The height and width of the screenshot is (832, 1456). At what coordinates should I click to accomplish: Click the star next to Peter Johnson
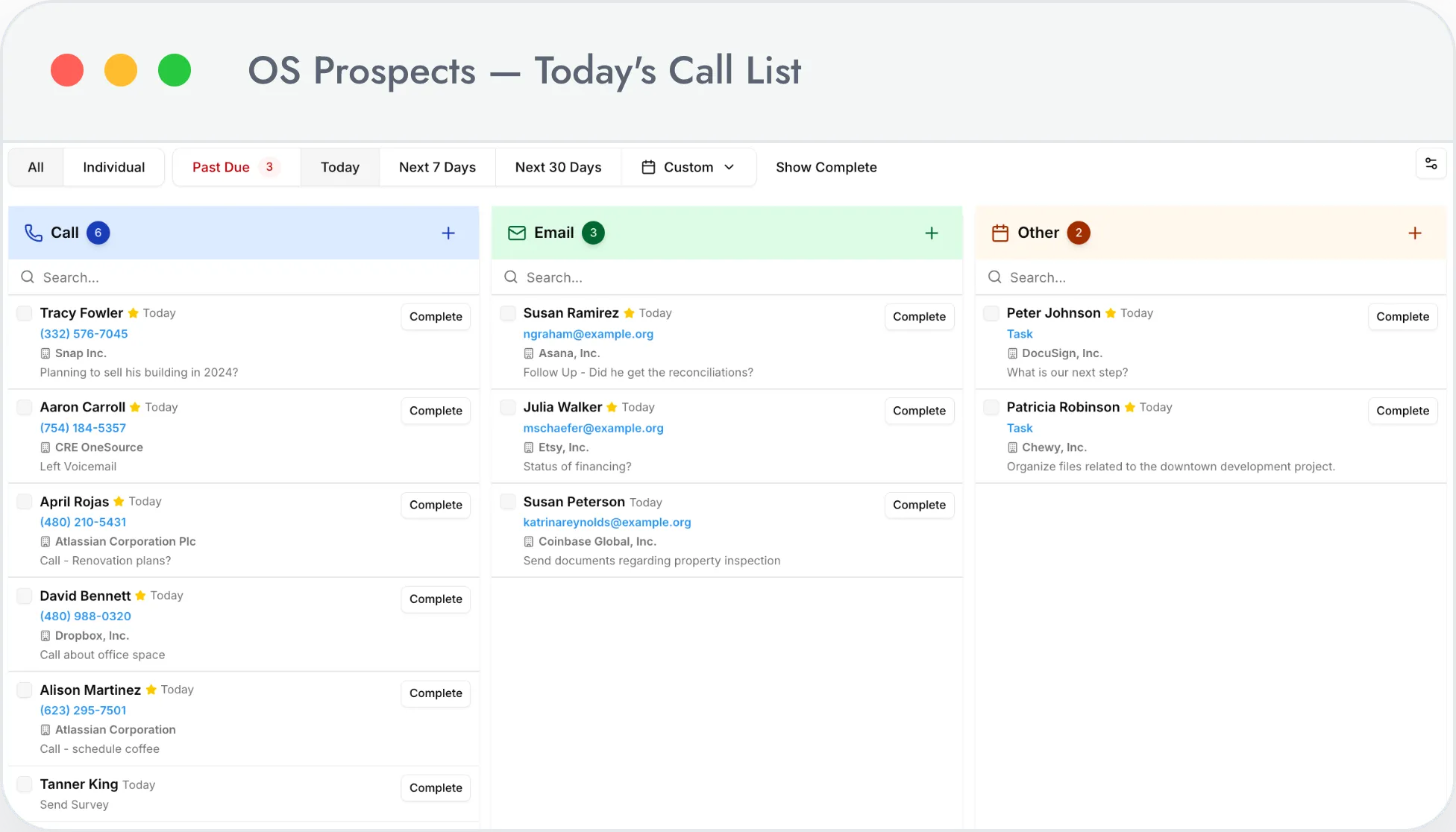pos(1111,313)
